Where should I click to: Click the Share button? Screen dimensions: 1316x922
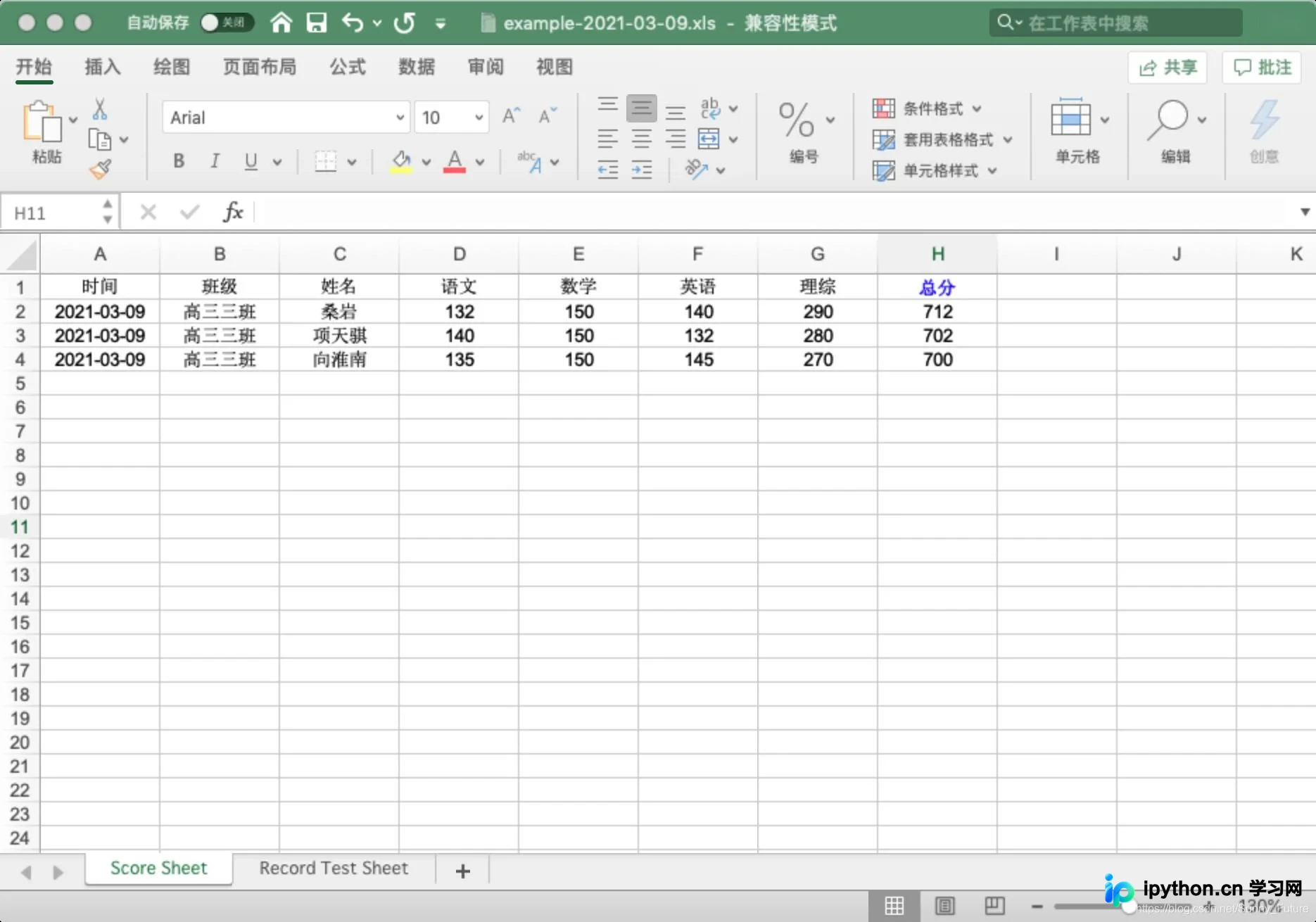click(1168, 68)
